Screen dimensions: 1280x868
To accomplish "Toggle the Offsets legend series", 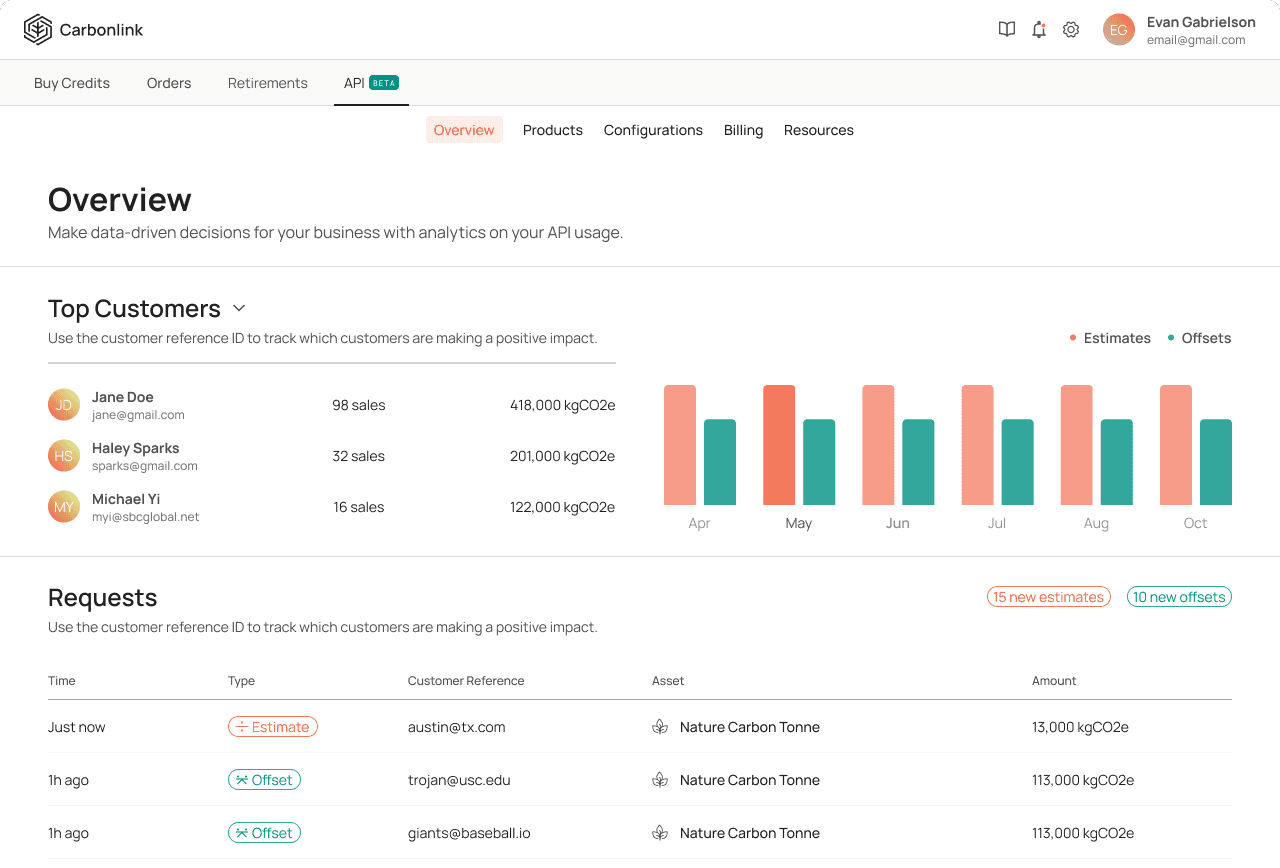I will [x=1199, y=338].
